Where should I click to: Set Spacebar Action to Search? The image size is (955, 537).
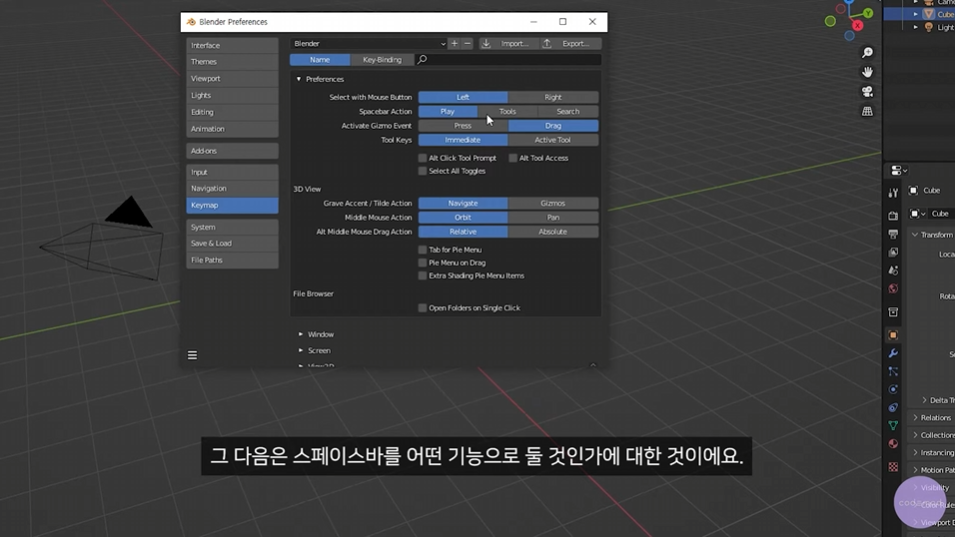[x=568, y=111]
